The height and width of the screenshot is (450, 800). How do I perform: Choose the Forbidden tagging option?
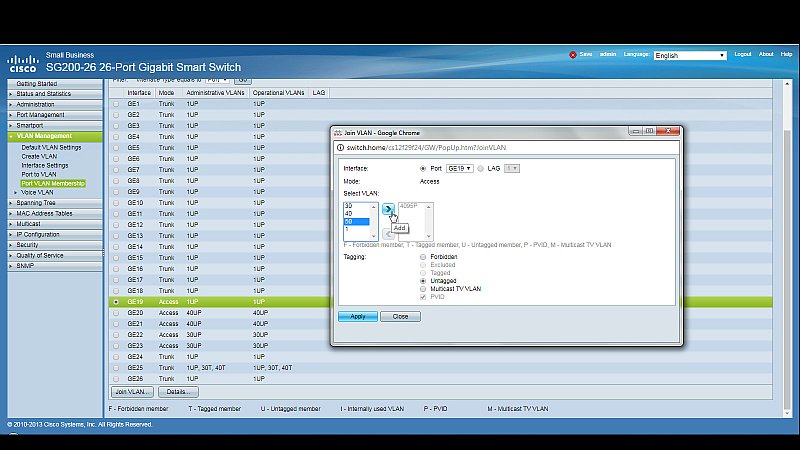(423, 256)
